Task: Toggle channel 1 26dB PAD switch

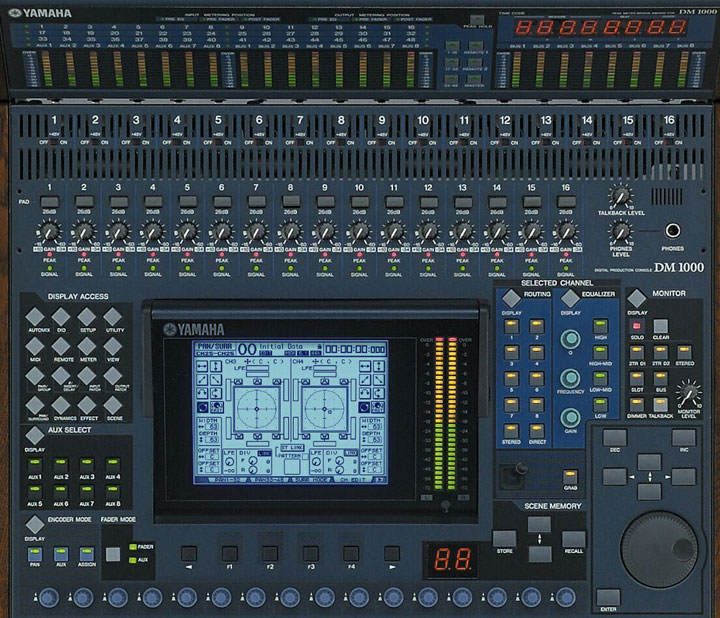Action: tap(46, 202)
